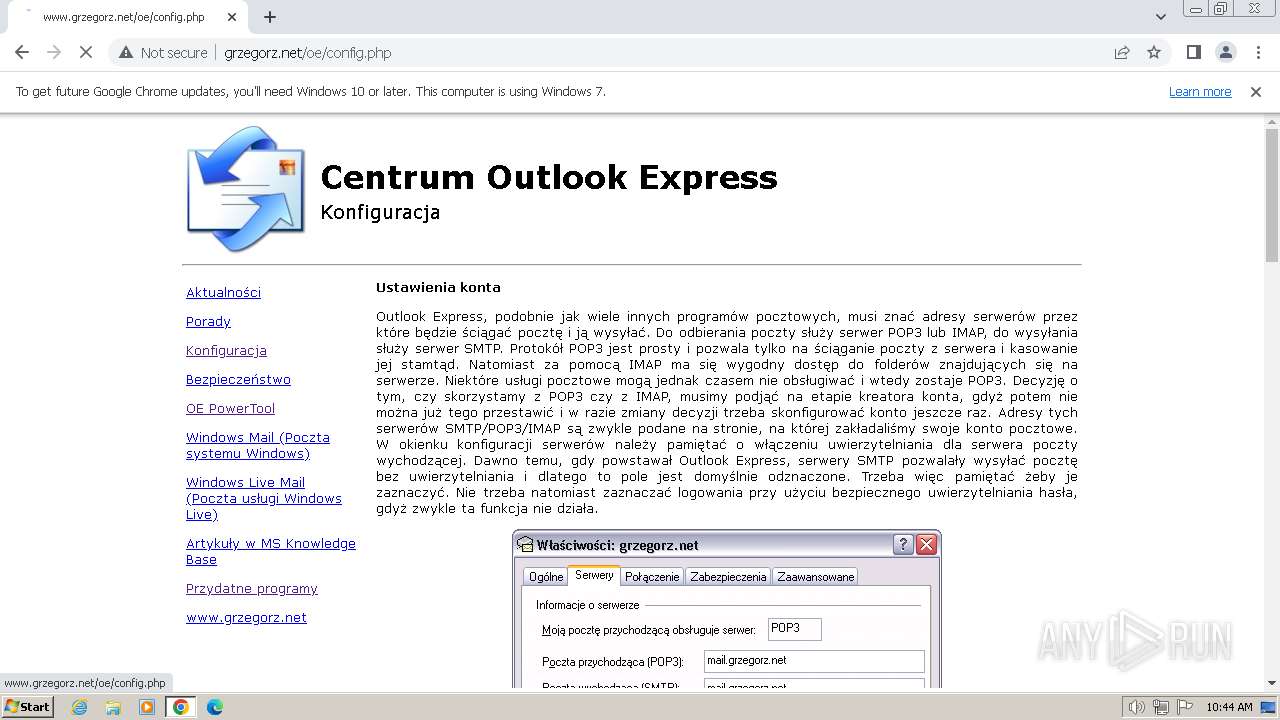Image resolution: width=1280 pixels, height=720 pixels.
Task: Open the Chrome three-dot menu
Action: (x=1257, y=53)
